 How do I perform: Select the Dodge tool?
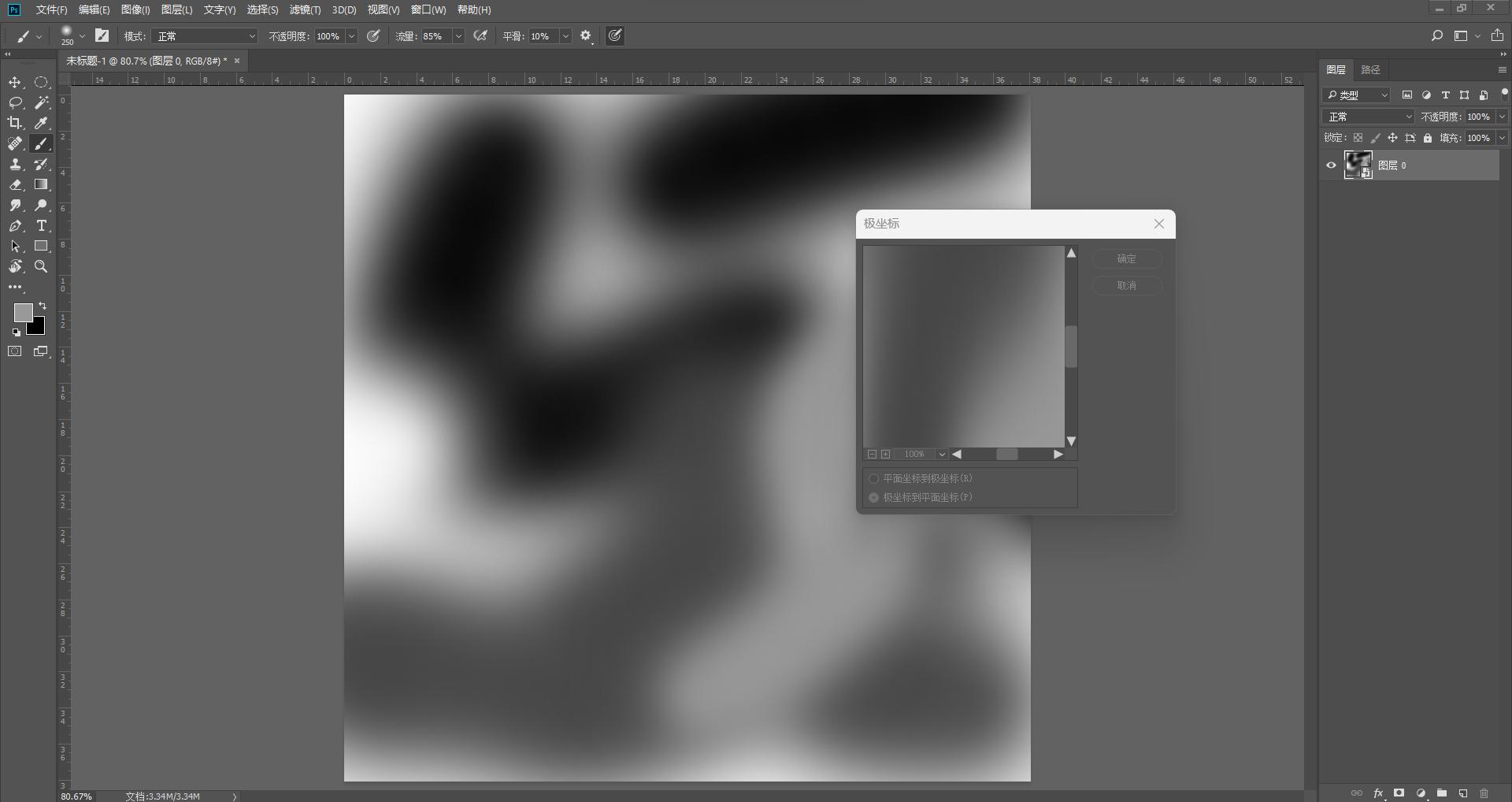(x=41, y=205)
